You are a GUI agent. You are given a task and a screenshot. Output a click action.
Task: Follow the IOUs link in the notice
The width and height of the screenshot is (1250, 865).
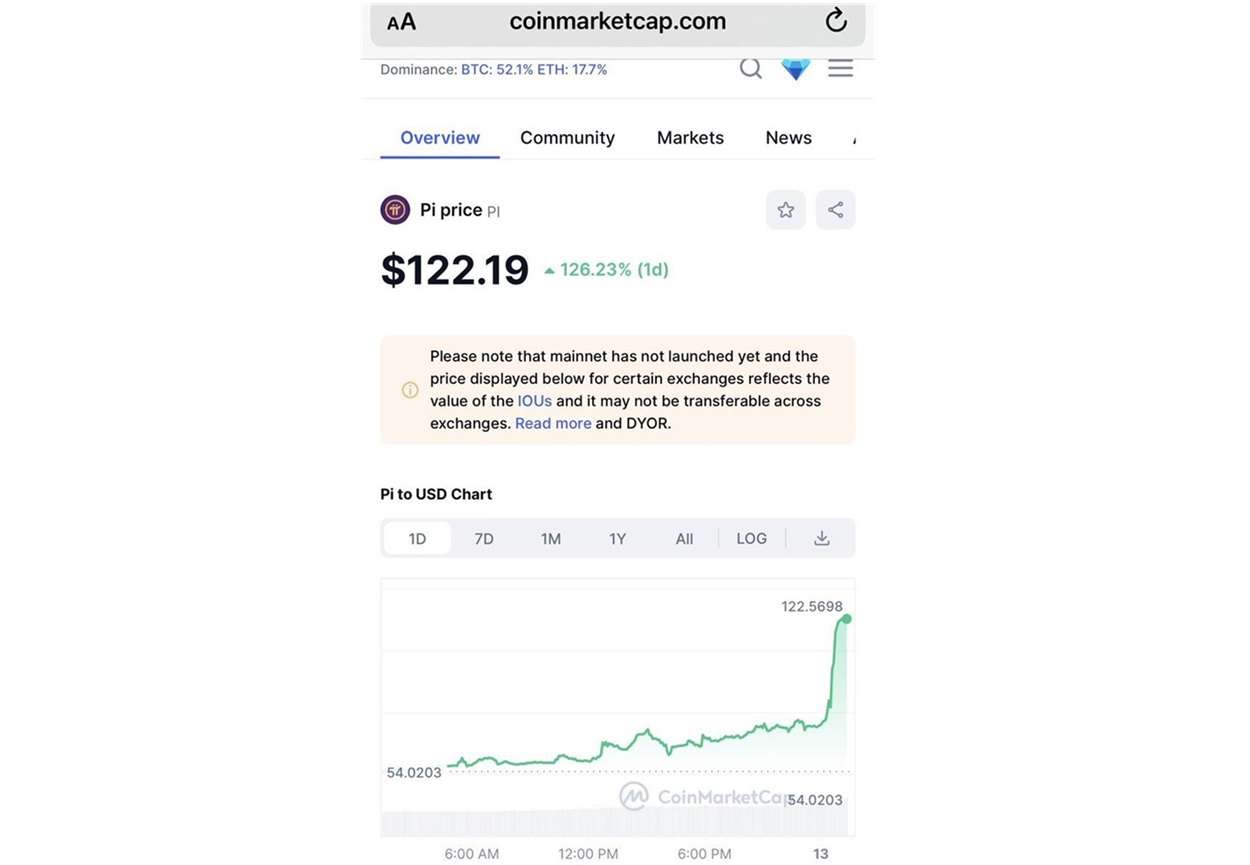tap(535, 401)
